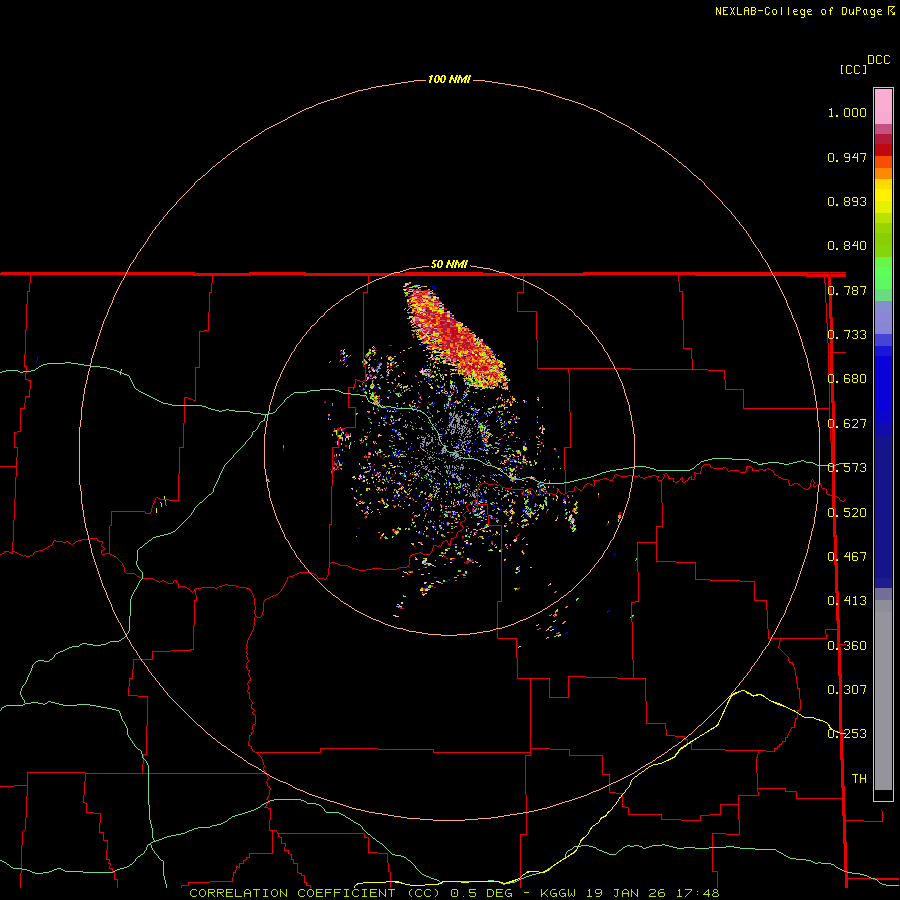Select the 0.520 scale value
The image size is (900, 900).
point(847,513)
